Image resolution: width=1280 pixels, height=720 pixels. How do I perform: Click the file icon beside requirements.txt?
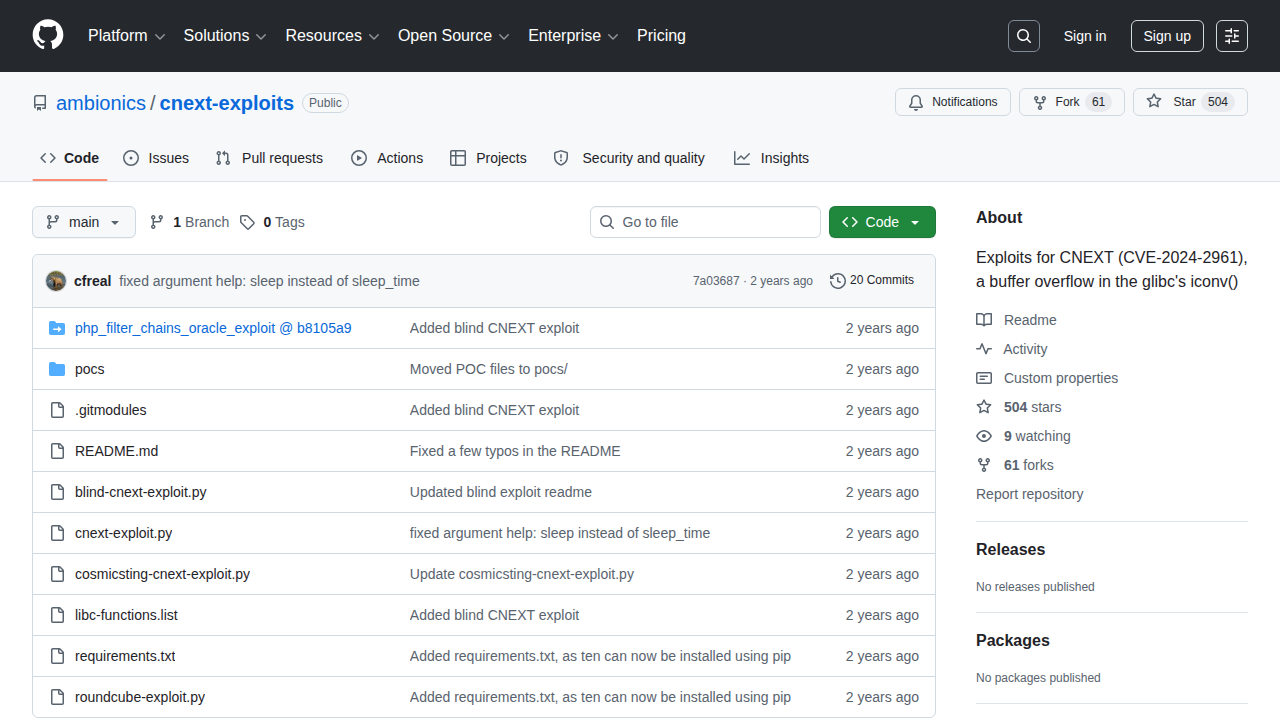tap(57, 656)
